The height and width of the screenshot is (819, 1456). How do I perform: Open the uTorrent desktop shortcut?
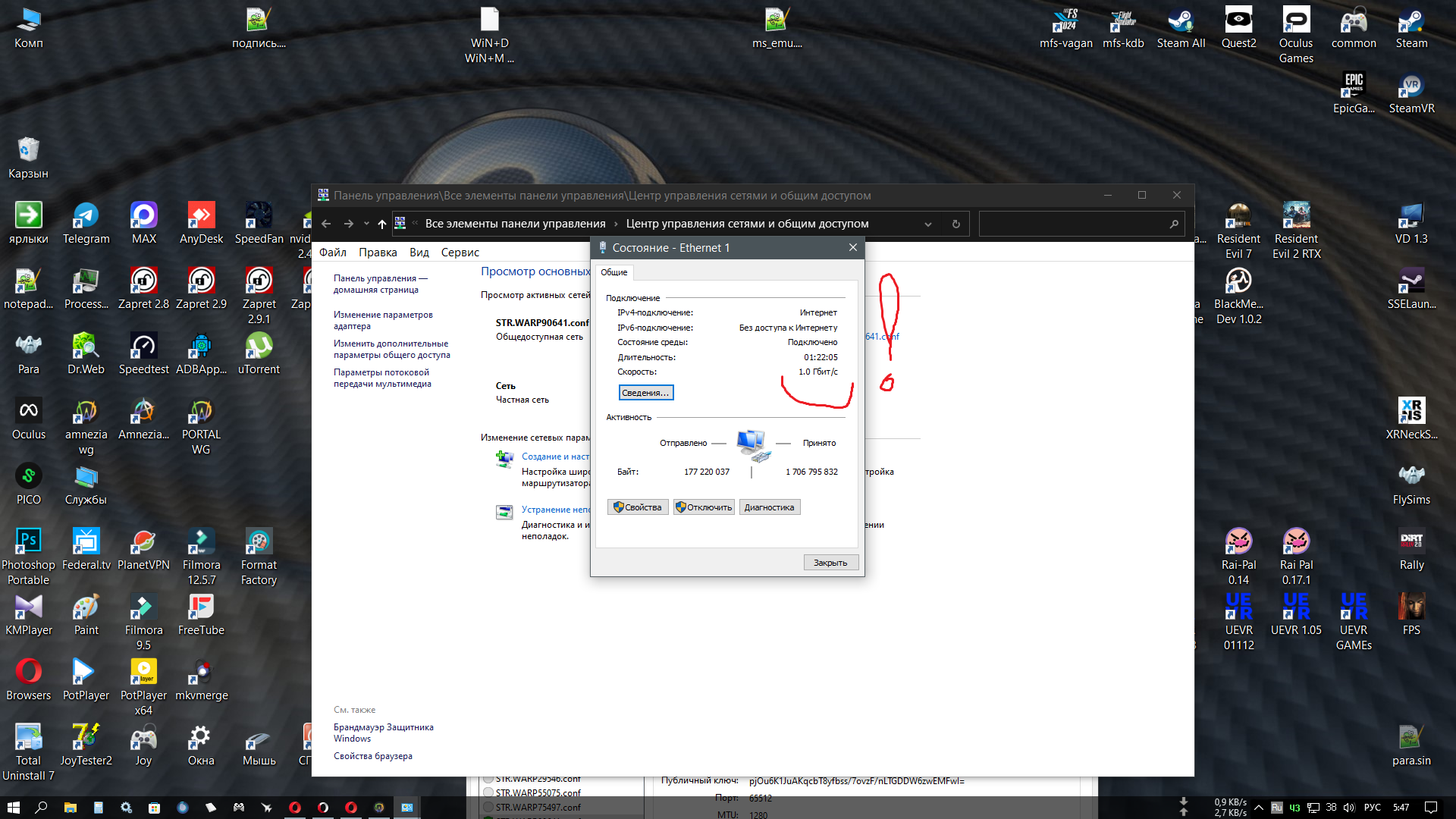[x=259, y=347]
